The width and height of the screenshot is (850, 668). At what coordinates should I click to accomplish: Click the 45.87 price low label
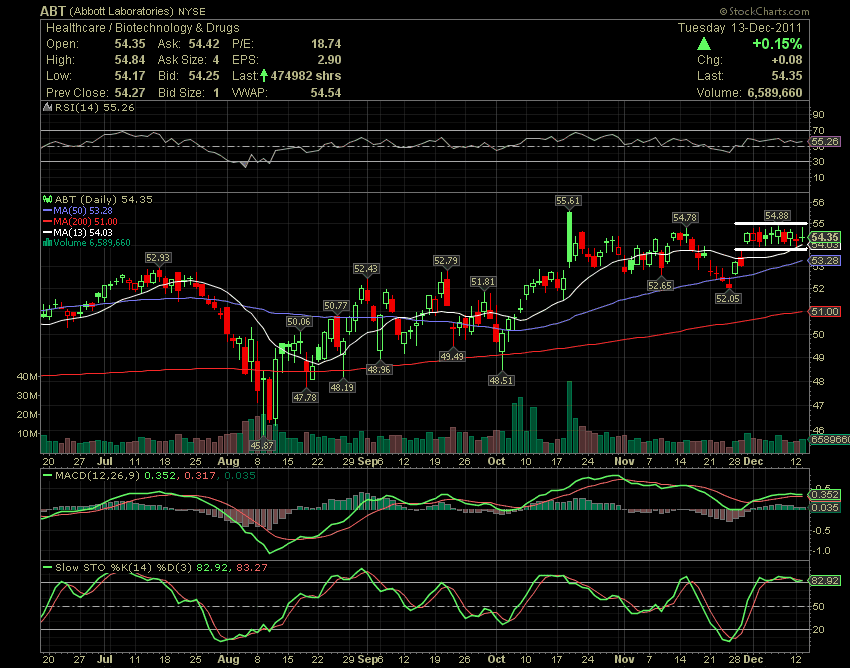262,445
